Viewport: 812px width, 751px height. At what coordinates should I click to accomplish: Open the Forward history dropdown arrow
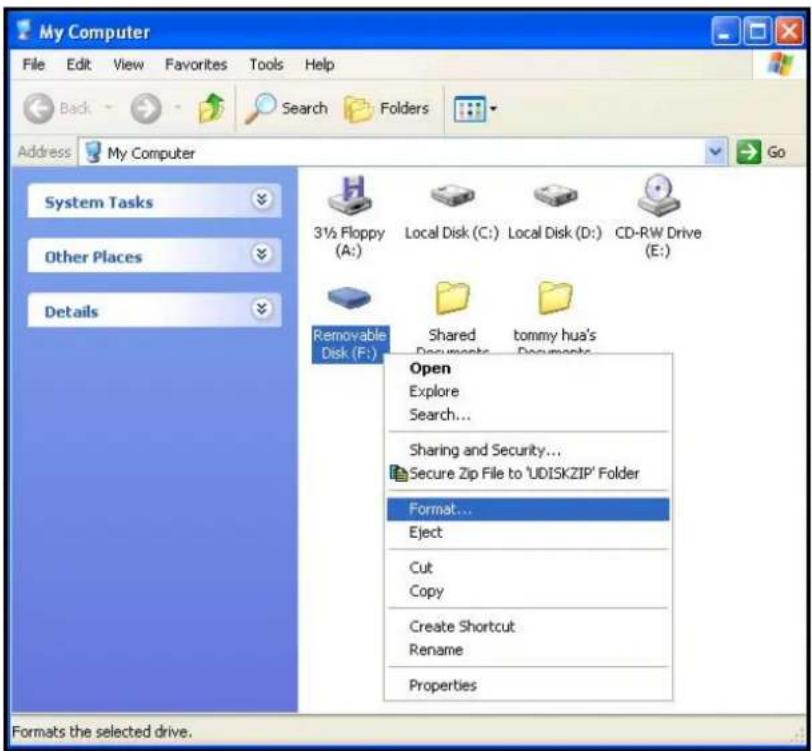coord(178,107)
